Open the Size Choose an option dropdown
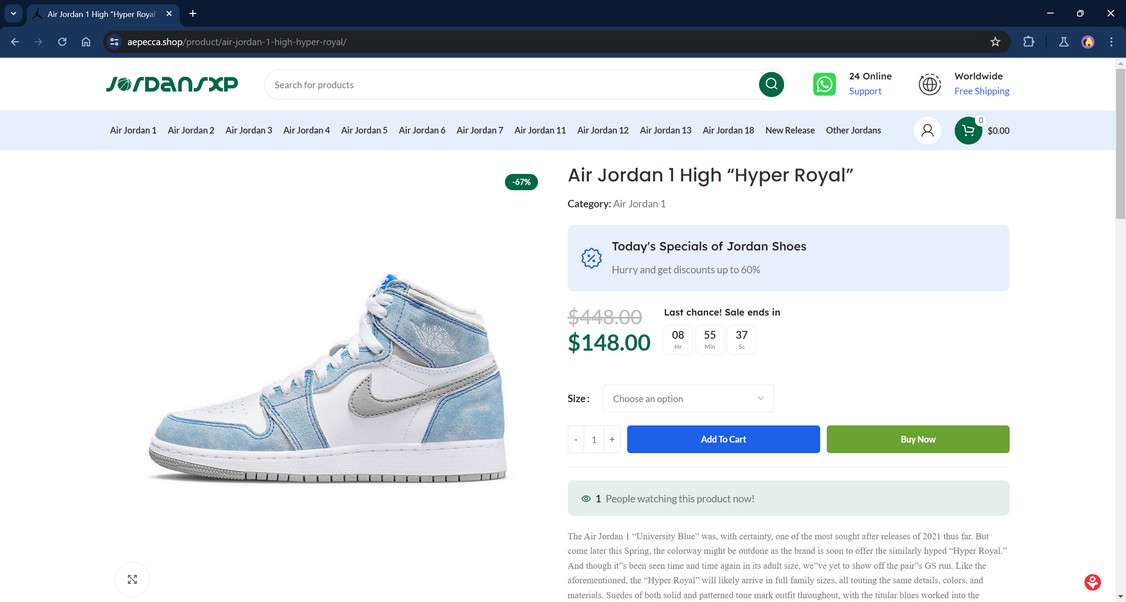The image size is (1126, 602). [687, 398]
